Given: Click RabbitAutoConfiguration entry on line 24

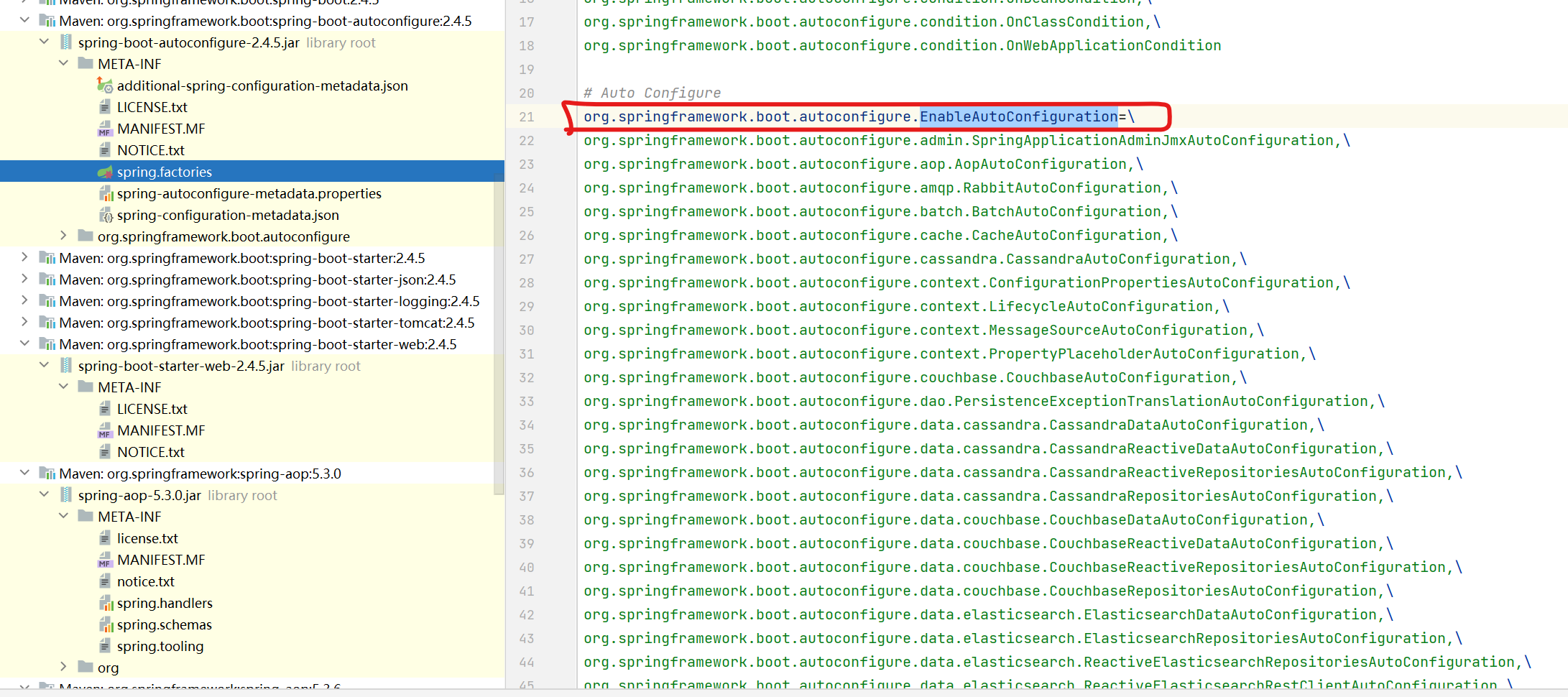Looking at the screenshot, I should click(1062, 188).
